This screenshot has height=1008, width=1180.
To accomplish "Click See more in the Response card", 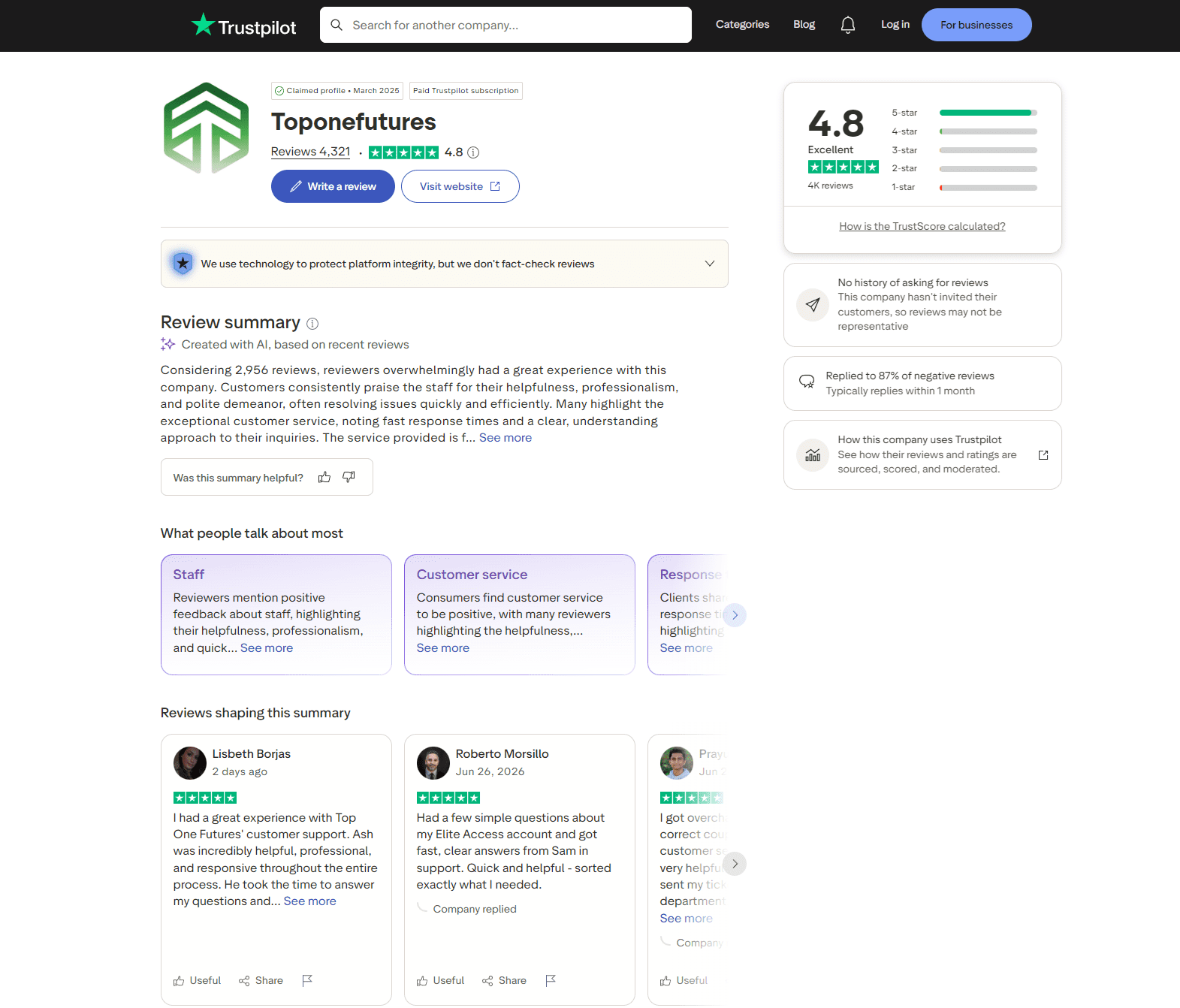I will click(x=687, y=648).
